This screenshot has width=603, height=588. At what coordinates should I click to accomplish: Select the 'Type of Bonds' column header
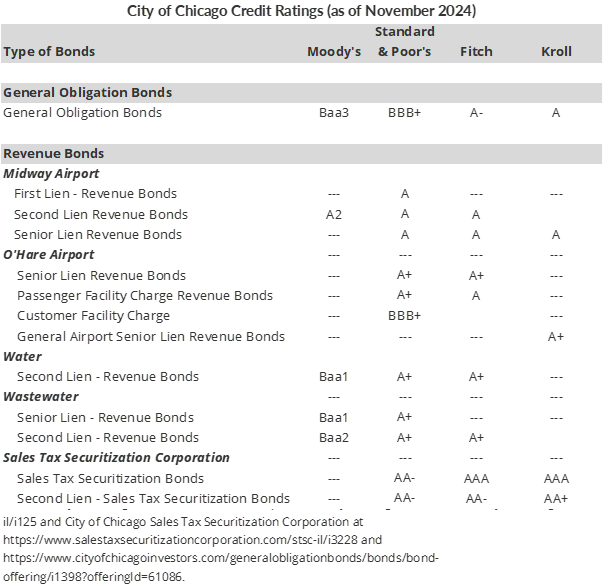pos(49,52)
